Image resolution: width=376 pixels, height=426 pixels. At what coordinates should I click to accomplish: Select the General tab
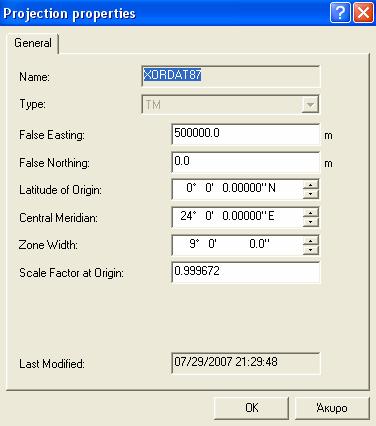(x=33, y=43)
